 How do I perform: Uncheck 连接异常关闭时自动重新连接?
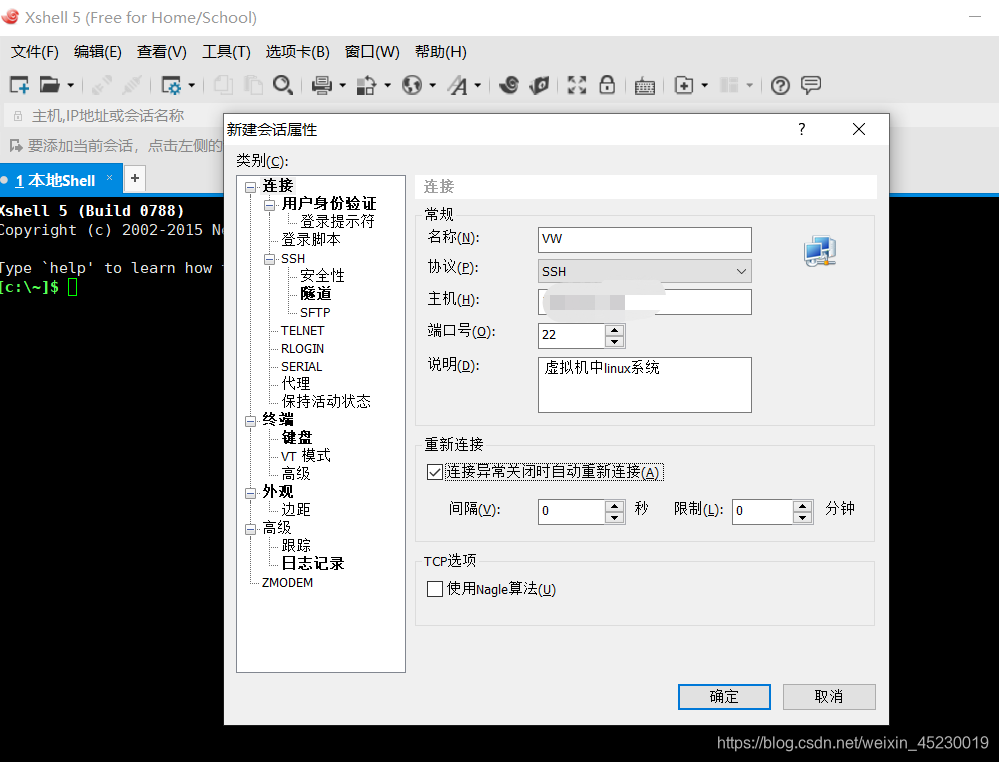[435, 471]
